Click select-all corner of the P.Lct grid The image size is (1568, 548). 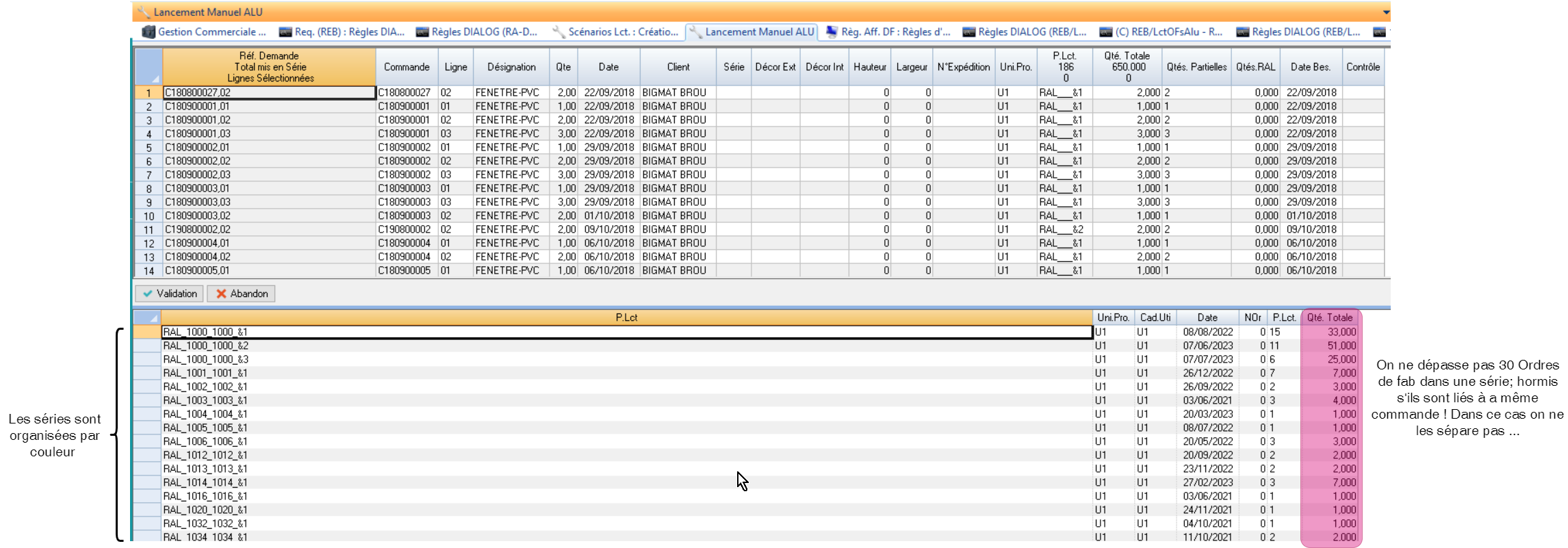click(x=146, y=317)
